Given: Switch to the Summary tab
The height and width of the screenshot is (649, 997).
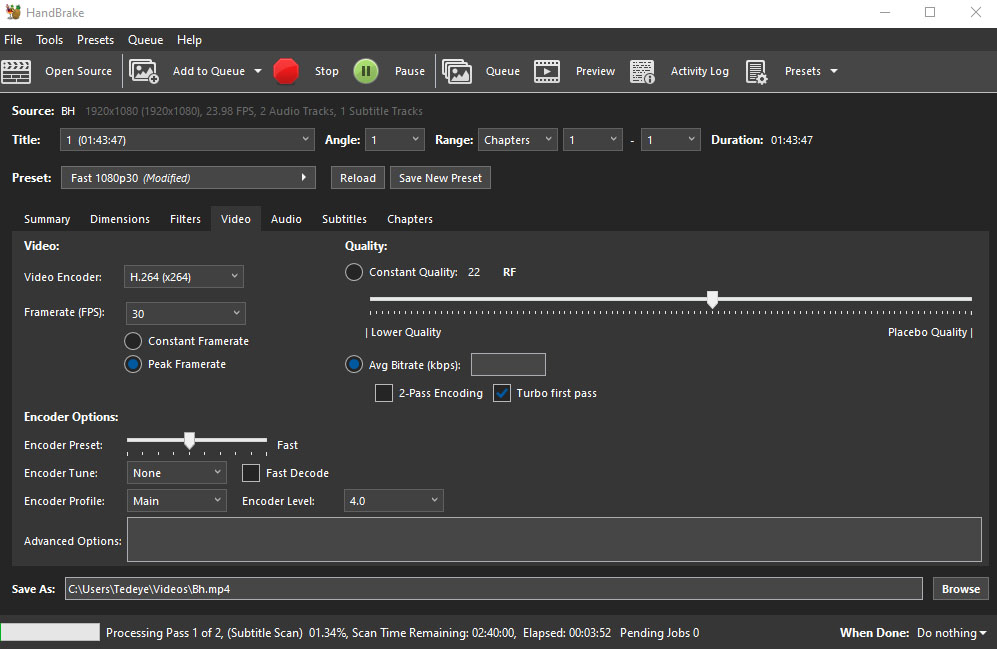Looking at the screenshot, I should 47,219.
